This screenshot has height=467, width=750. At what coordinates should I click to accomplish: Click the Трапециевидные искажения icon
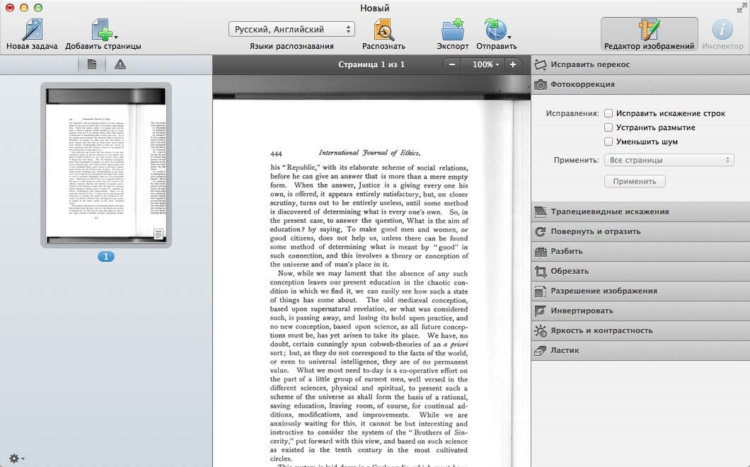540,211
